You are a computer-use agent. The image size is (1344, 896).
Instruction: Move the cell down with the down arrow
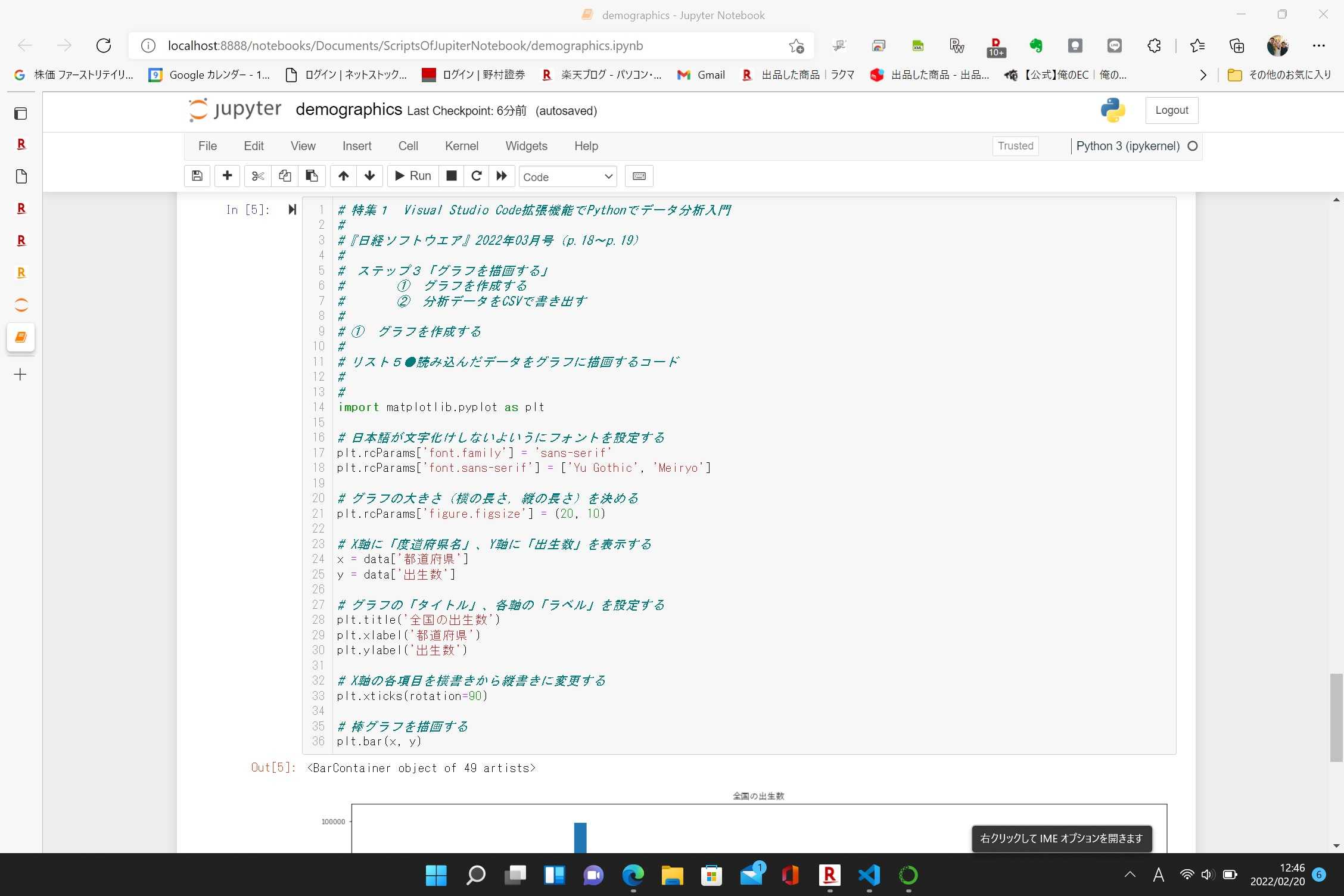coord(369,176)
